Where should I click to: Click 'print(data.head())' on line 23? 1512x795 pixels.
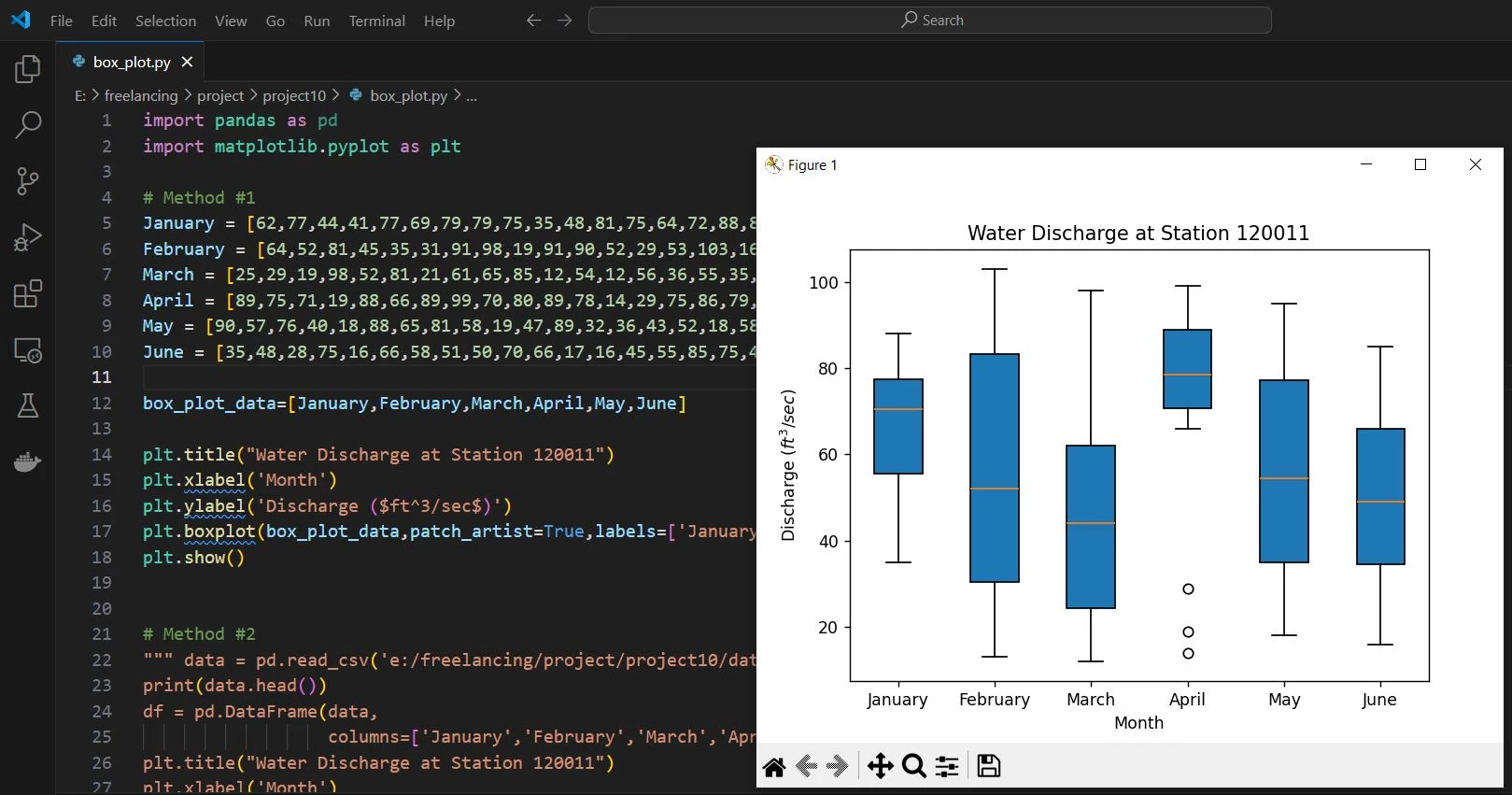point(234,686)
